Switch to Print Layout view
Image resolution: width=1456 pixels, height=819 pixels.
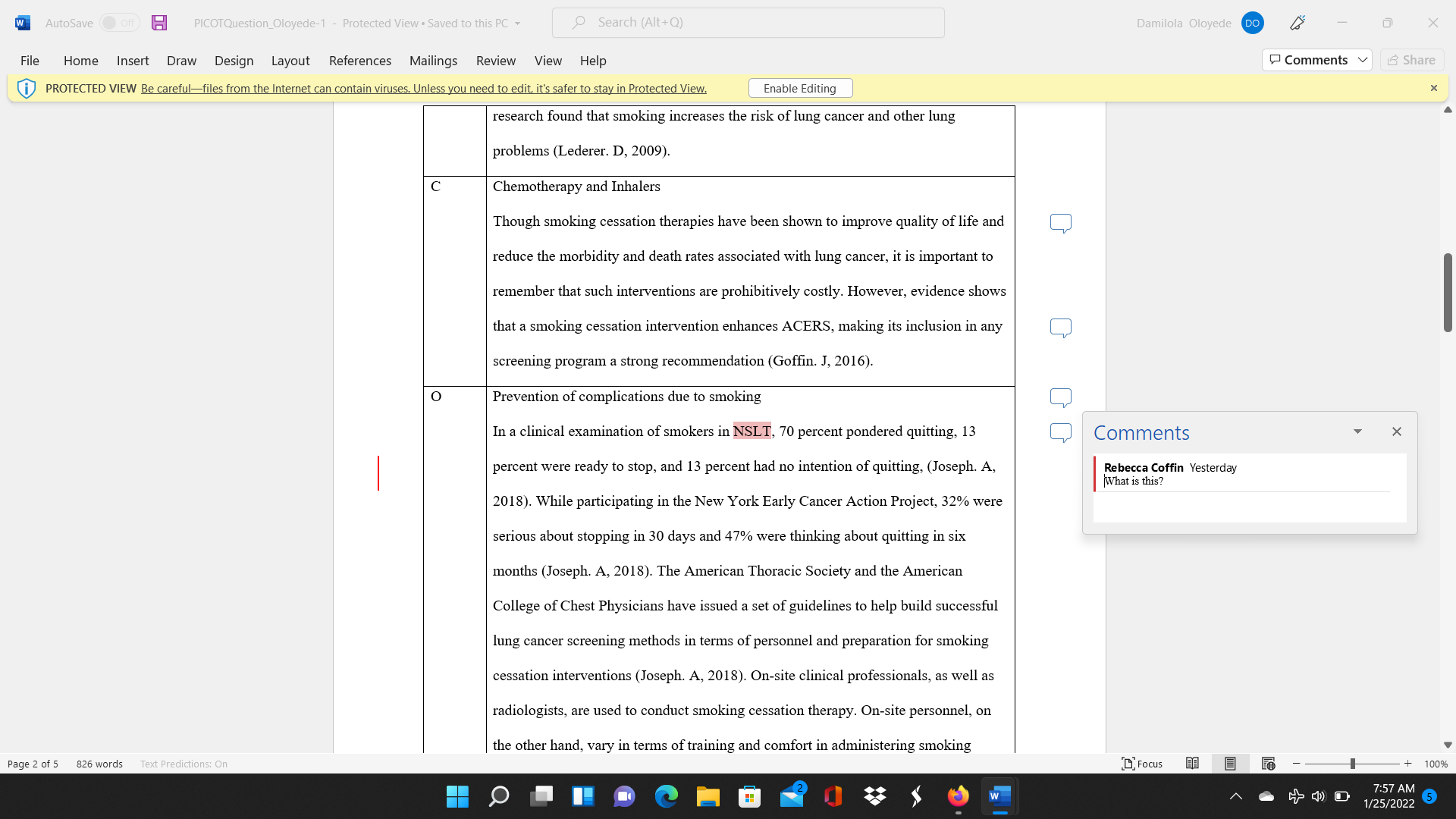click(1230, 764)
